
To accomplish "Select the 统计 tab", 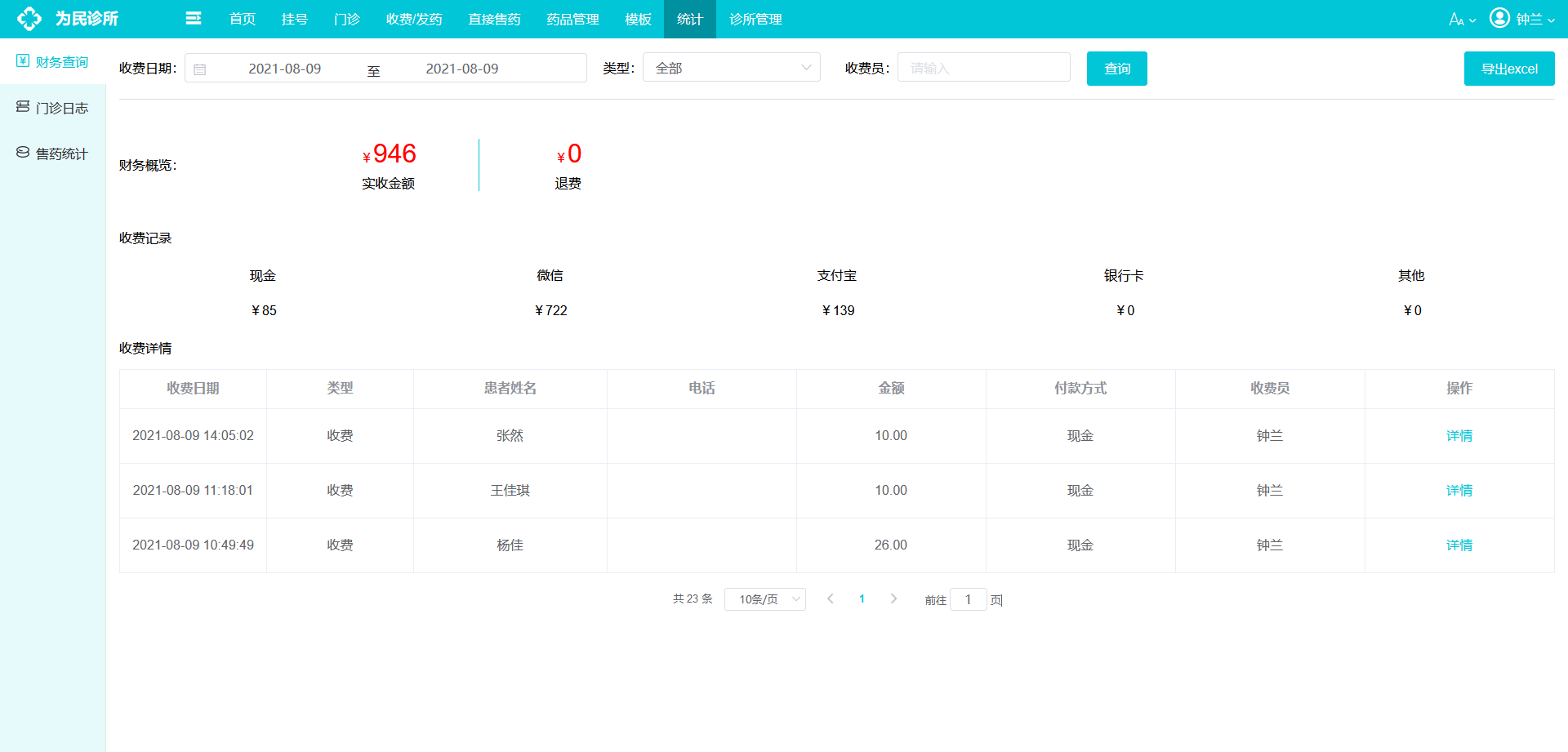I will click(690, 19).
